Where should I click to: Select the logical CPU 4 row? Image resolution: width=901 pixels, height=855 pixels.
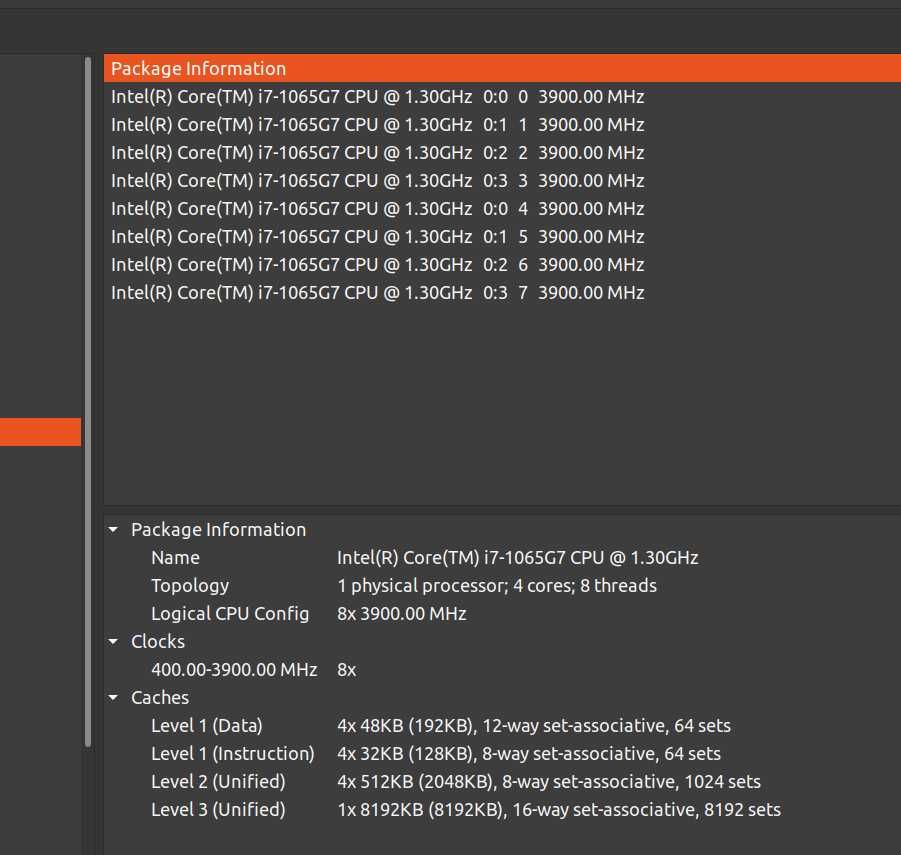pyautogui.click(x=377, y=209)
